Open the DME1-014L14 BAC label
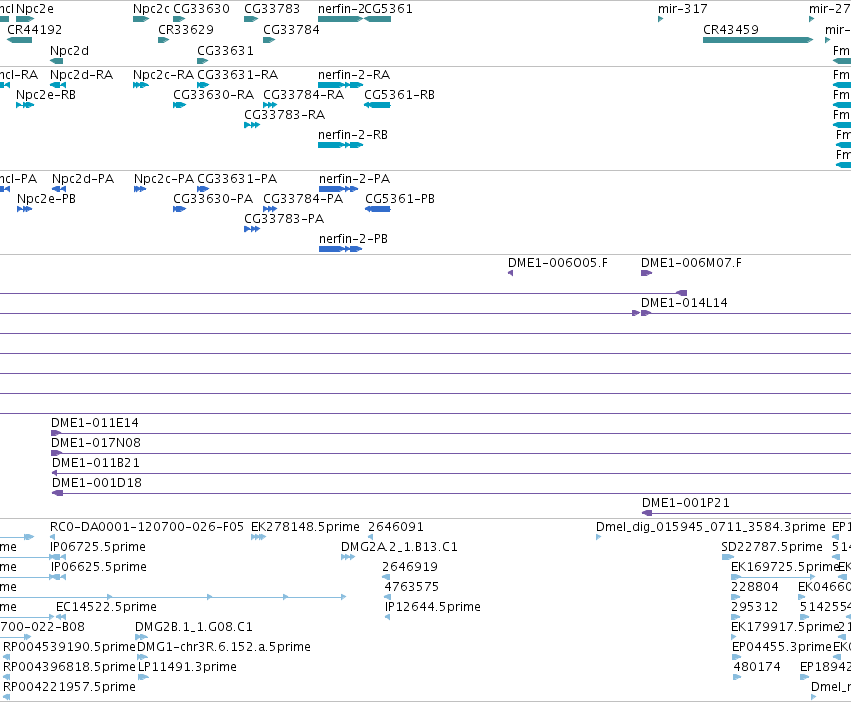This screenshot has height=702, width=851. [684, 303]
